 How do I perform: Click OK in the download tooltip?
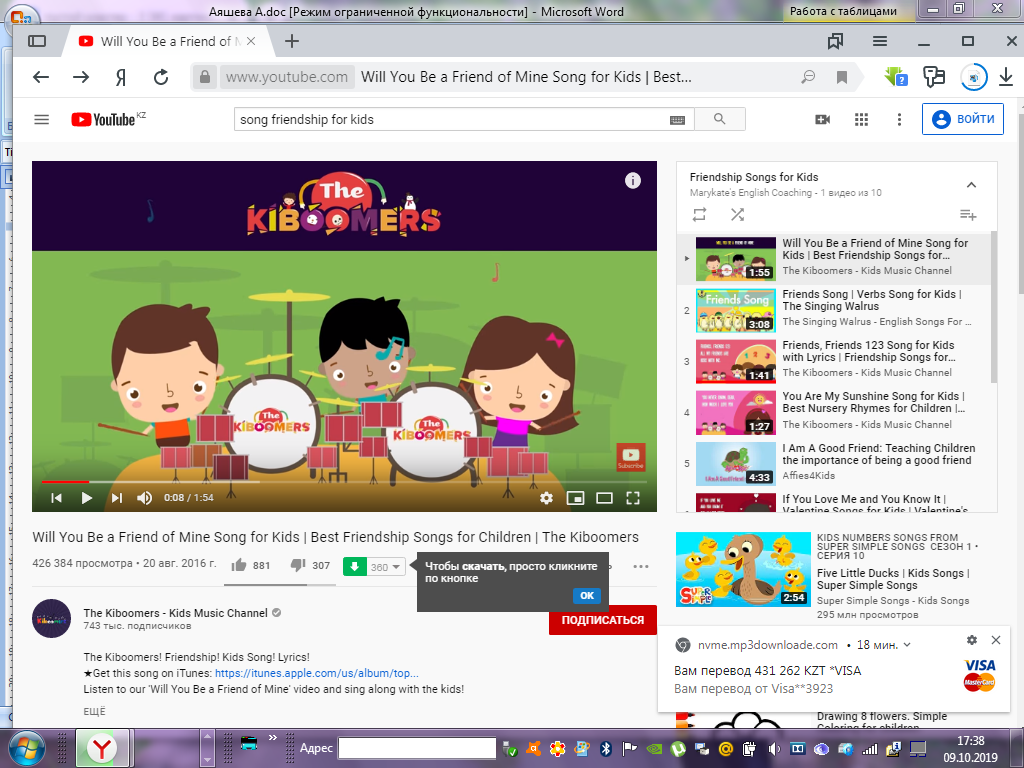(x=586, y=595)
